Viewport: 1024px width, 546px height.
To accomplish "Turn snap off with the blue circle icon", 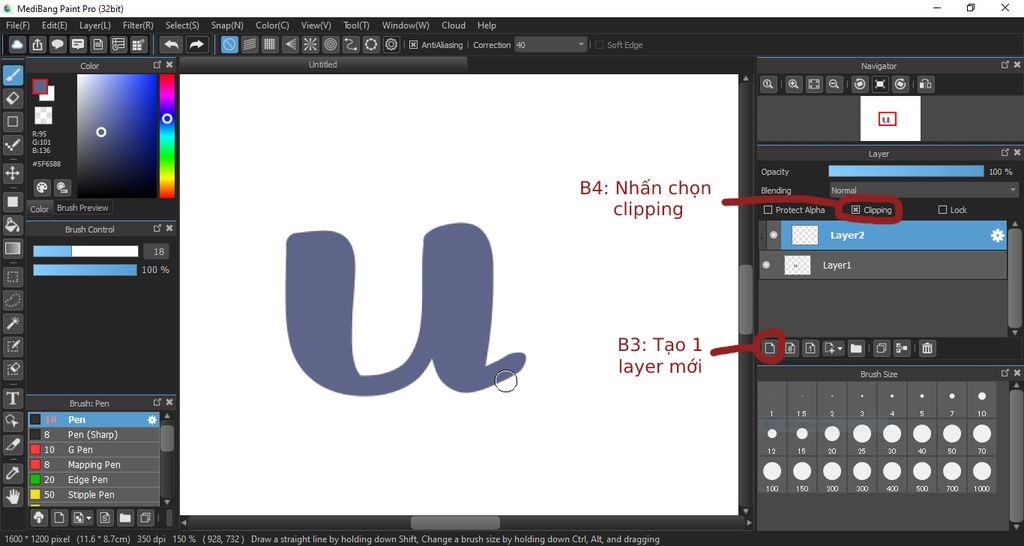I will 229,44.
